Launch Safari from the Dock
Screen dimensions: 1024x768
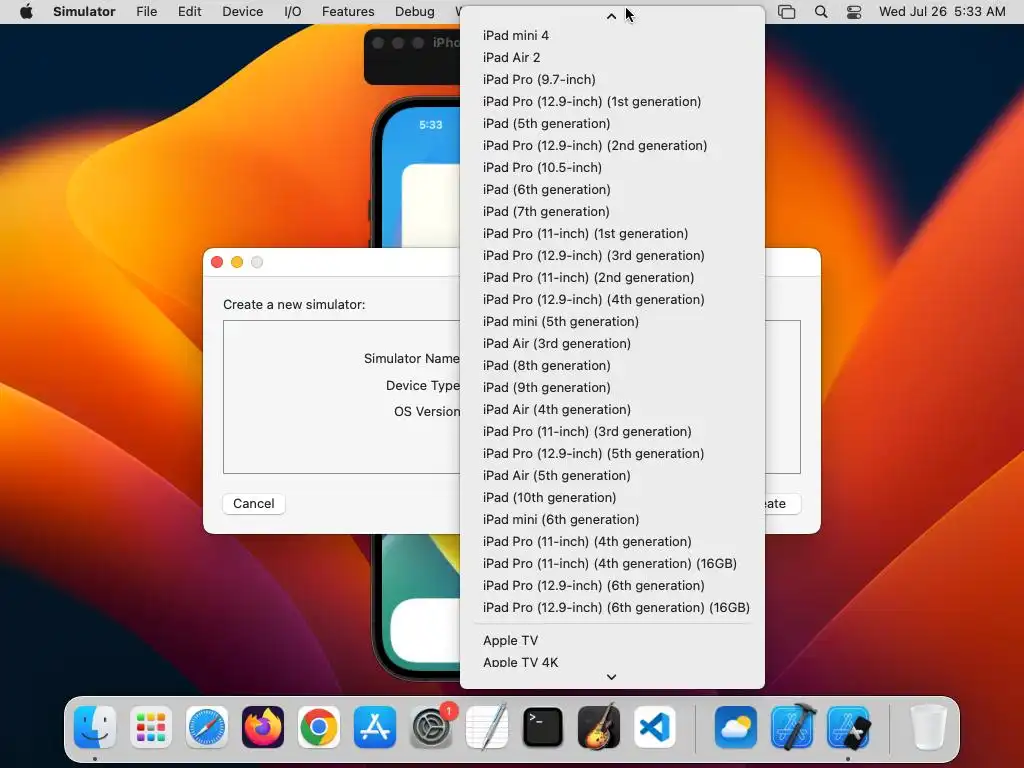207,727
